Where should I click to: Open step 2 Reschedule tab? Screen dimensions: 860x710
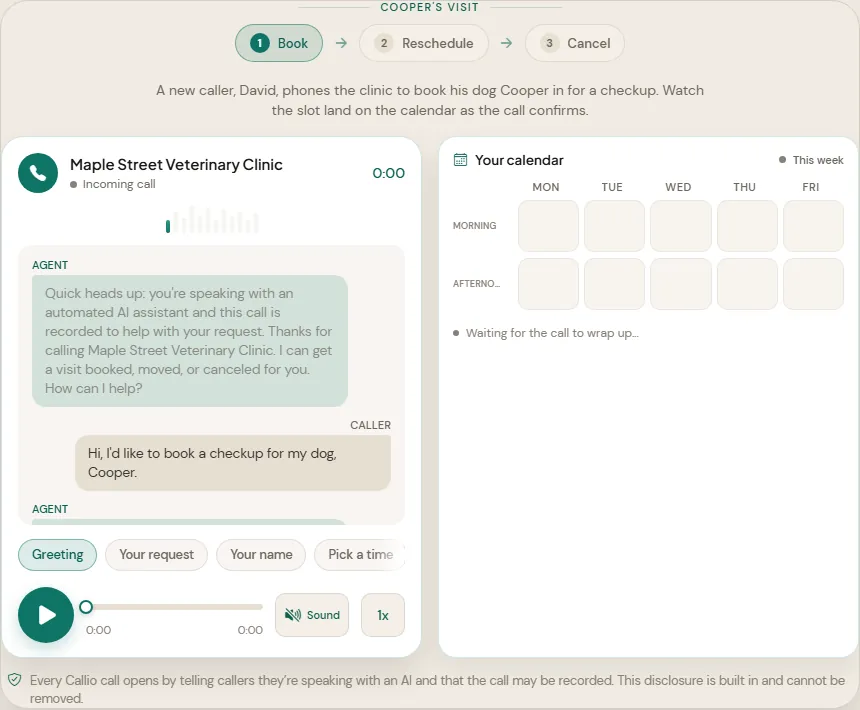(424, 43)
